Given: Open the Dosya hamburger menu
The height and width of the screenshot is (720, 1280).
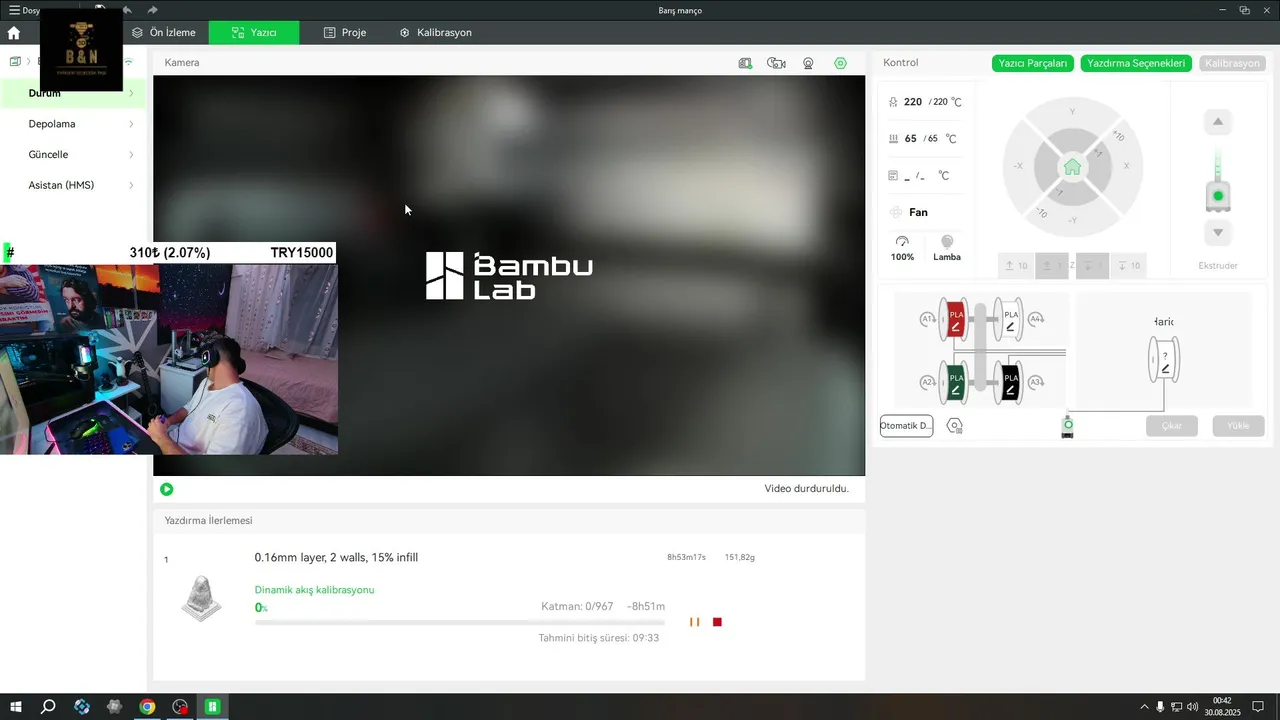Looking at the screenshot, I should (x=25, y=10).
